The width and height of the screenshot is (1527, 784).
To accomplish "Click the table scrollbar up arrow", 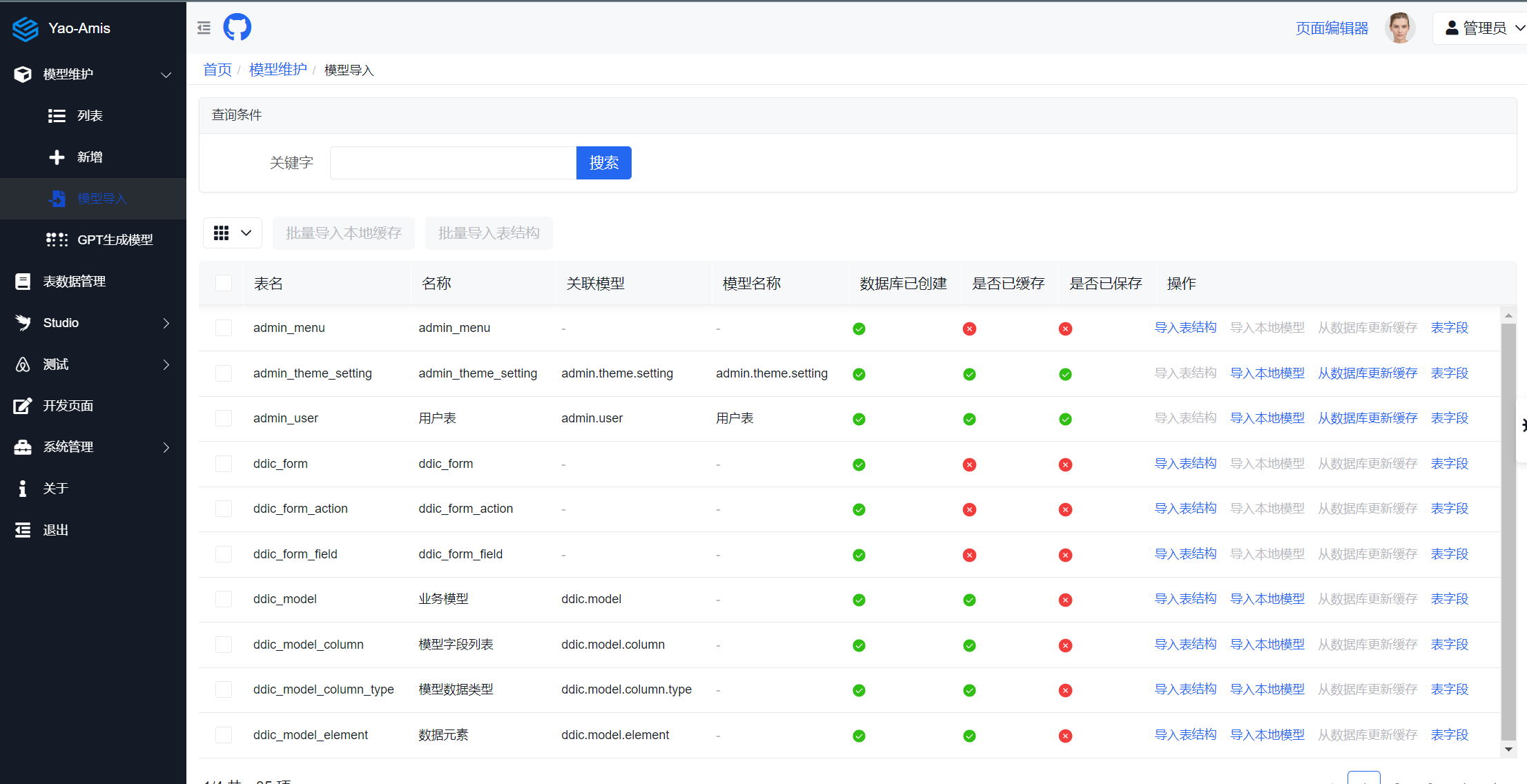I will coord(1508,315).
